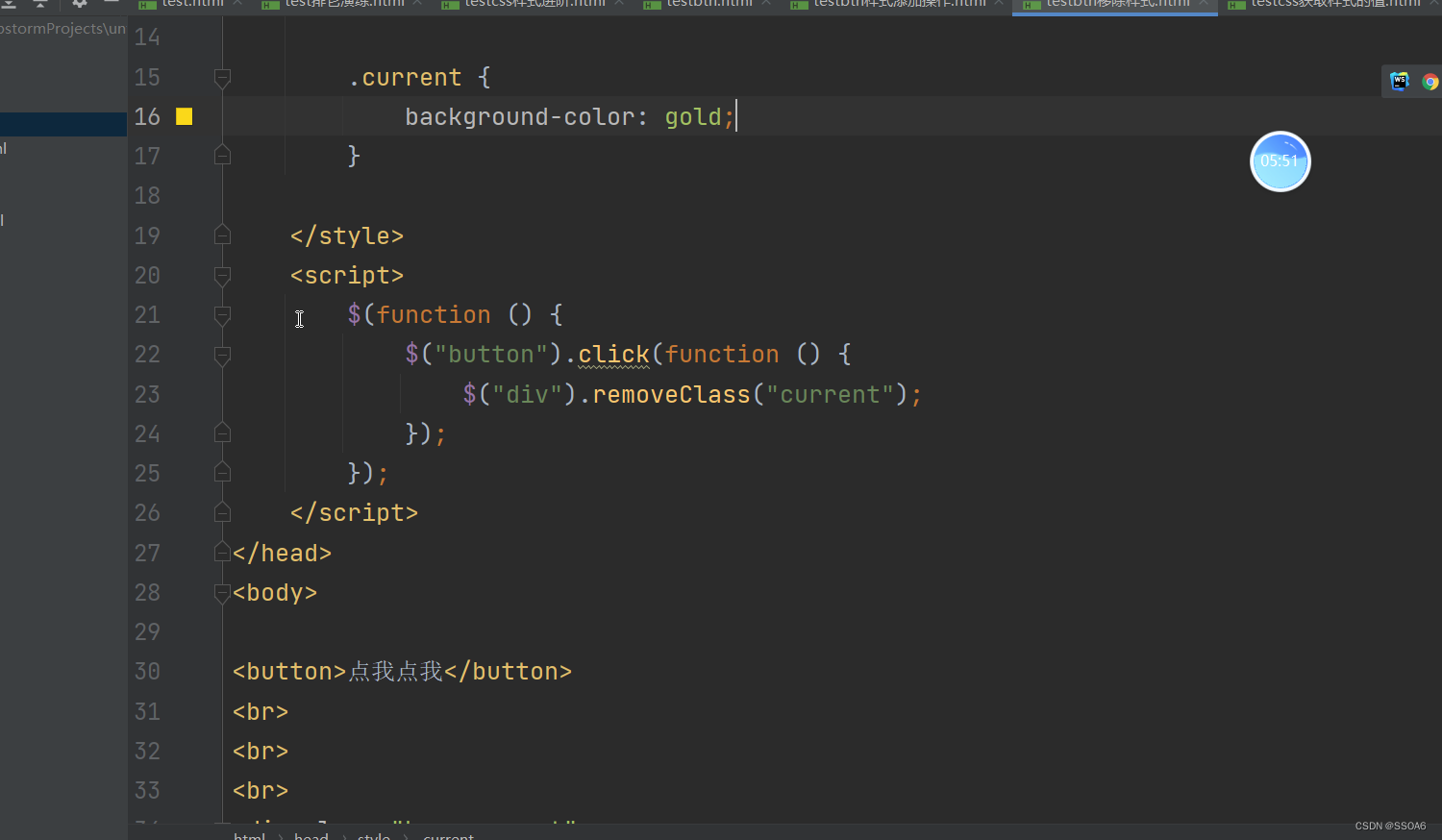Viewport: 1442px width, 840px height.
Task: Click the background-color property on line 16
Action: 520,117
